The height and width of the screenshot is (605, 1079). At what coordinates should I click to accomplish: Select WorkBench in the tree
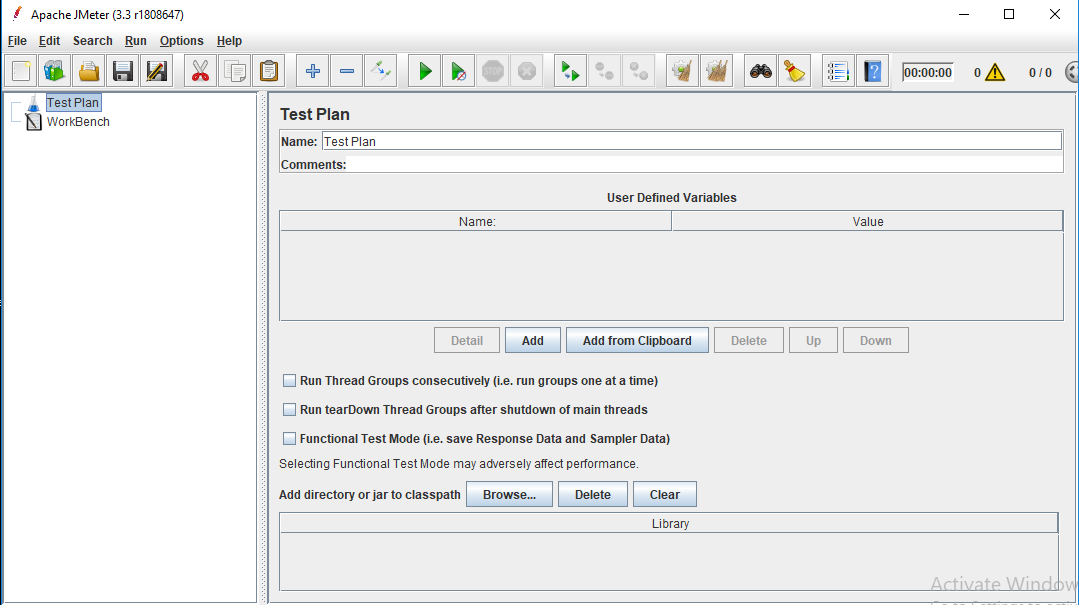[78, 122]
